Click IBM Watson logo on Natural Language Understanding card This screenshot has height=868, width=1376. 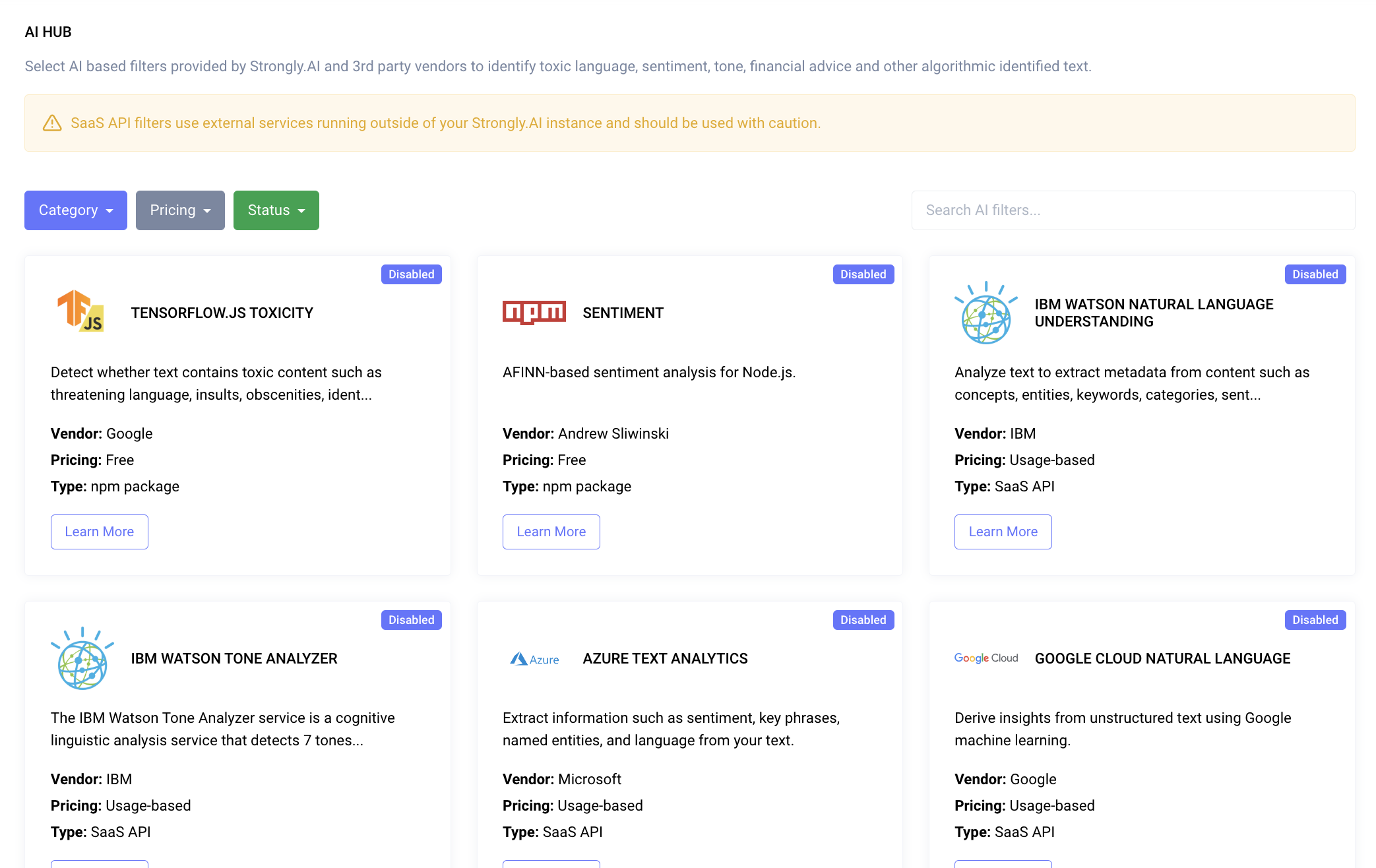pos(986,313)
